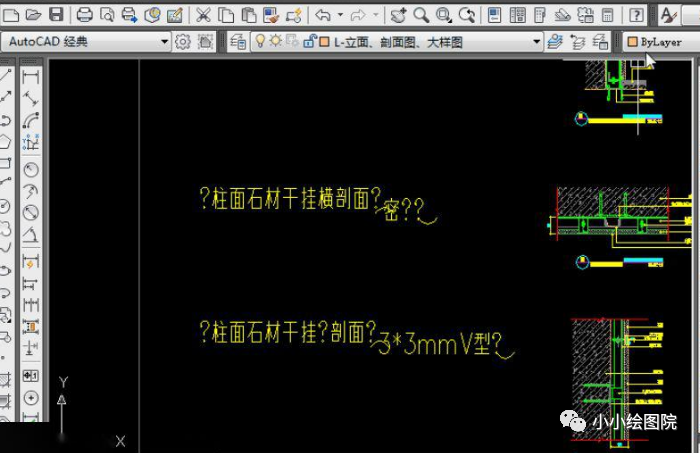Click the middle section detail drawing
700x453 pixels.
click(x=619, y=218)
